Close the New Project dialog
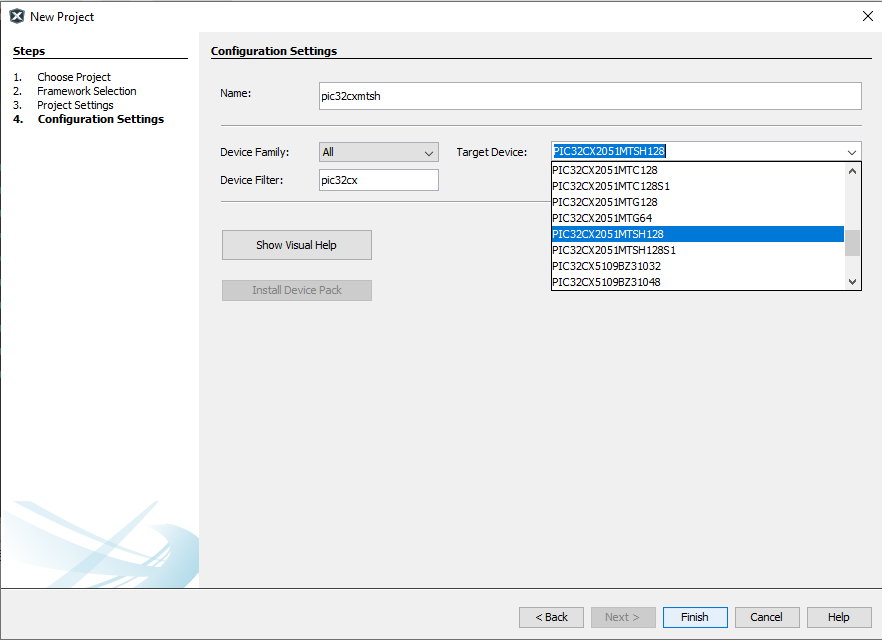882x640 pixels. pyautogui.click(x=868, y=16)
